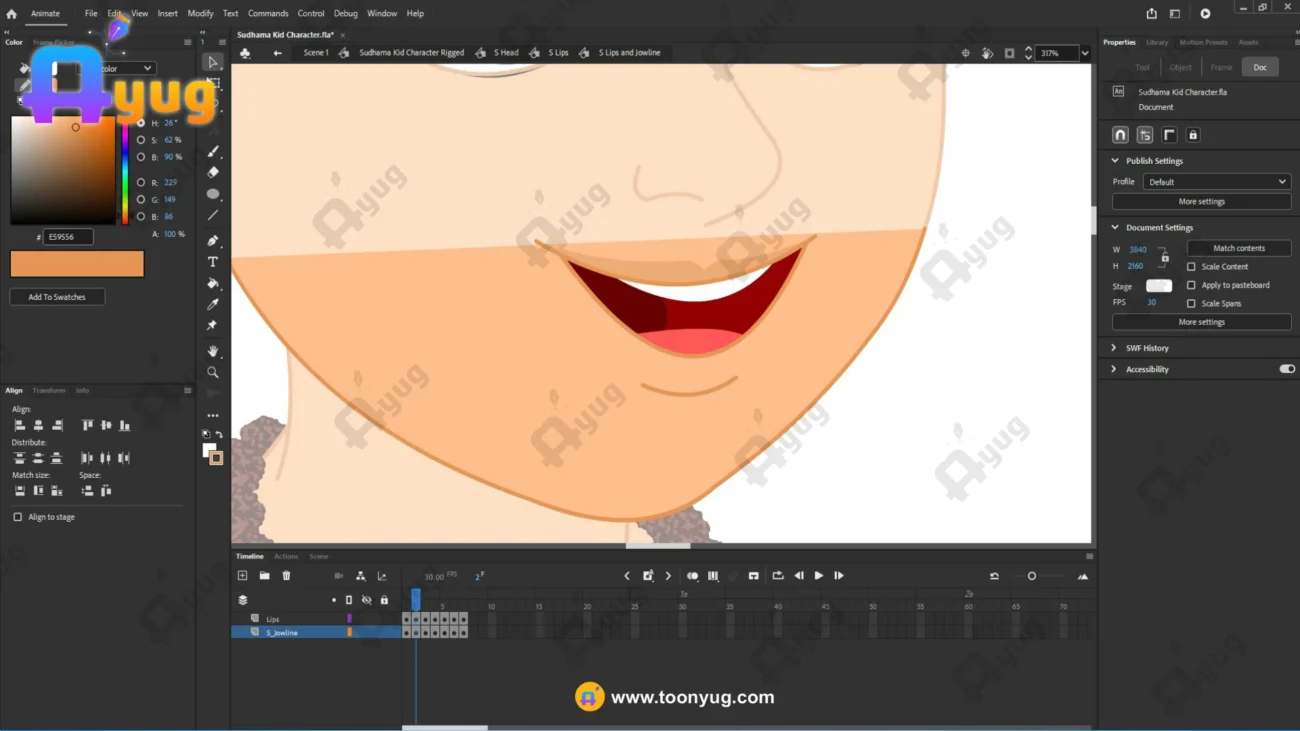Click the orange color preview swatch
Viewport: 1300px width, 731px height.
[x=77, y=264]
